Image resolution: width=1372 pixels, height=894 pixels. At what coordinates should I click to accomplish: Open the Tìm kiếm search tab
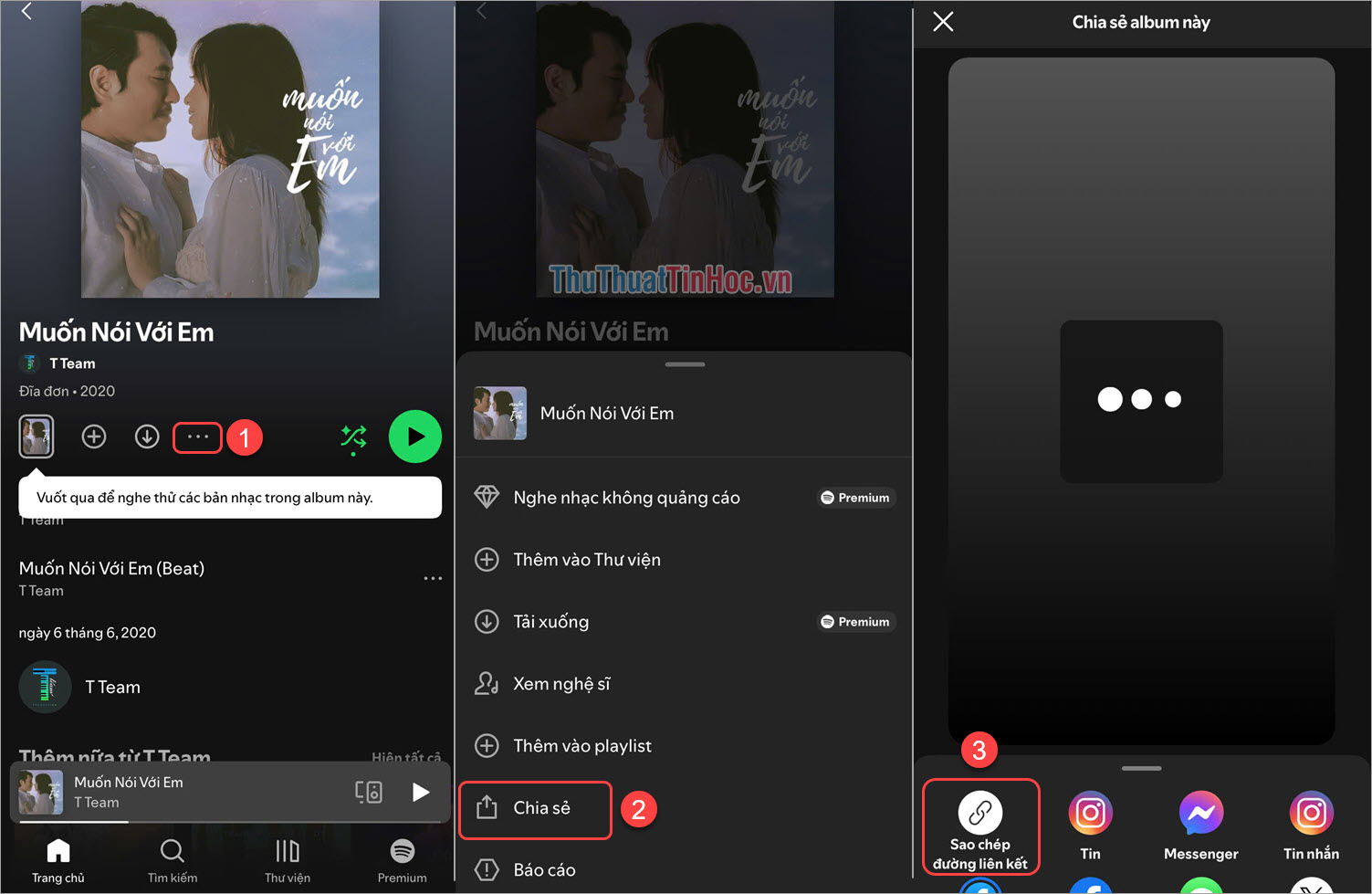173,861
